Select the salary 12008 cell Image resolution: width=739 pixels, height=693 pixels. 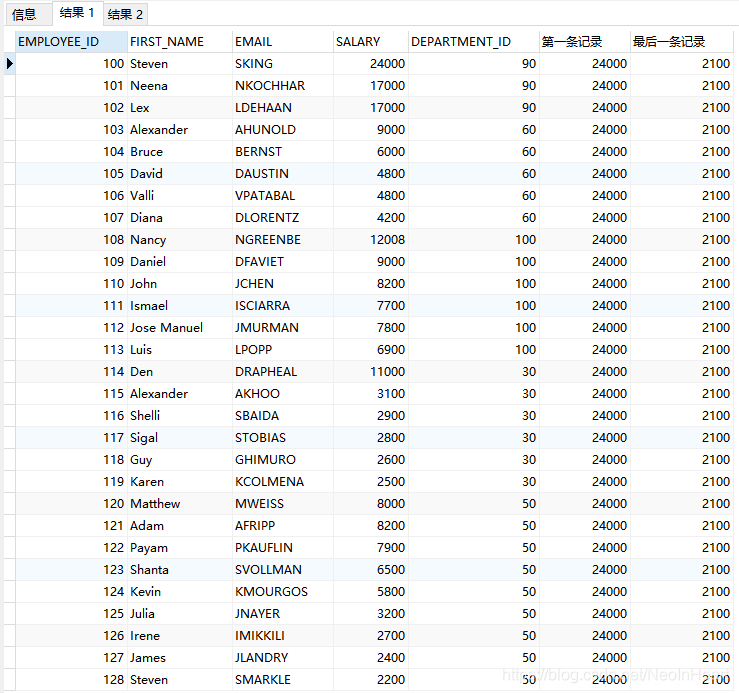point(370,239)
